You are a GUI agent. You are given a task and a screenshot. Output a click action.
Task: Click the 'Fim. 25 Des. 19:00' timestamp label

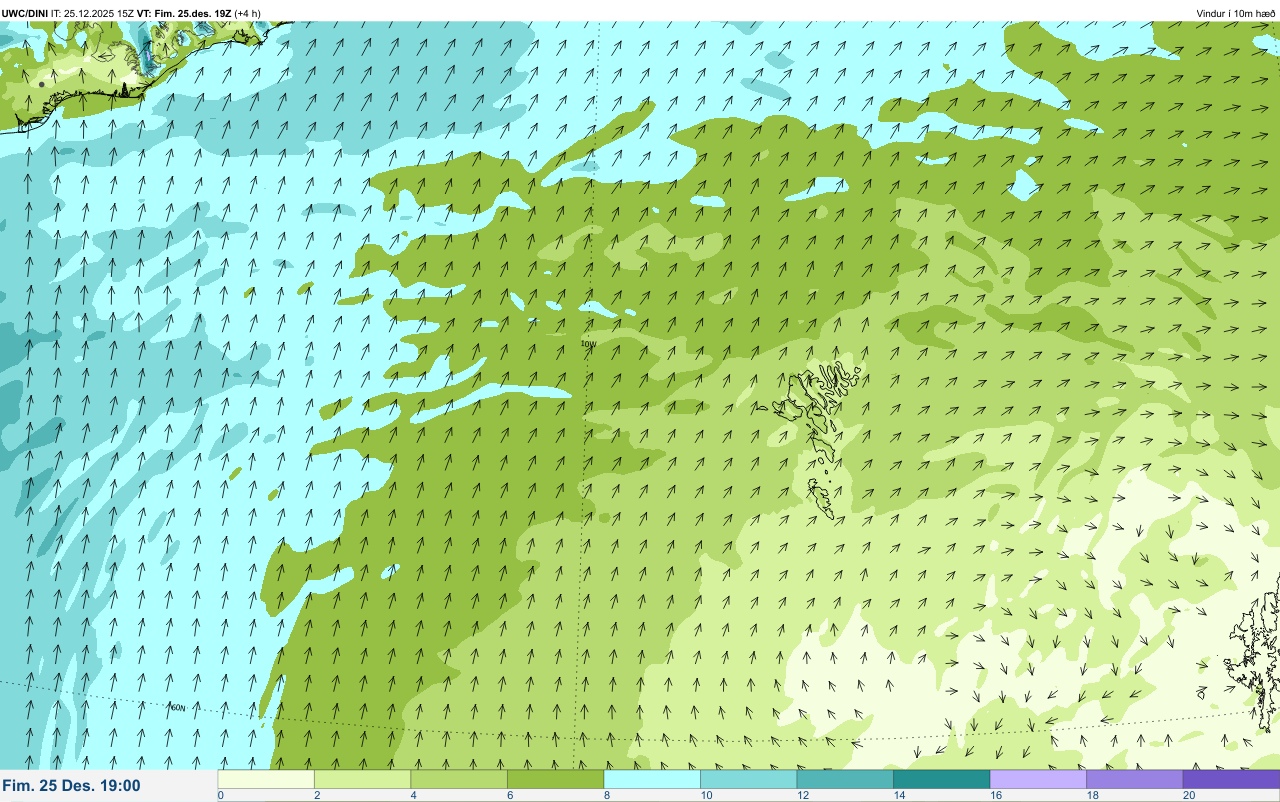tap(71, 786)
